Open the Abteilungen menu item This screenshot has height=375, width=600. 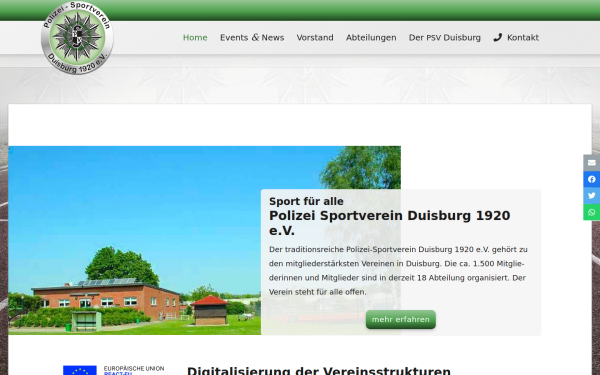(x=371, y=38)
